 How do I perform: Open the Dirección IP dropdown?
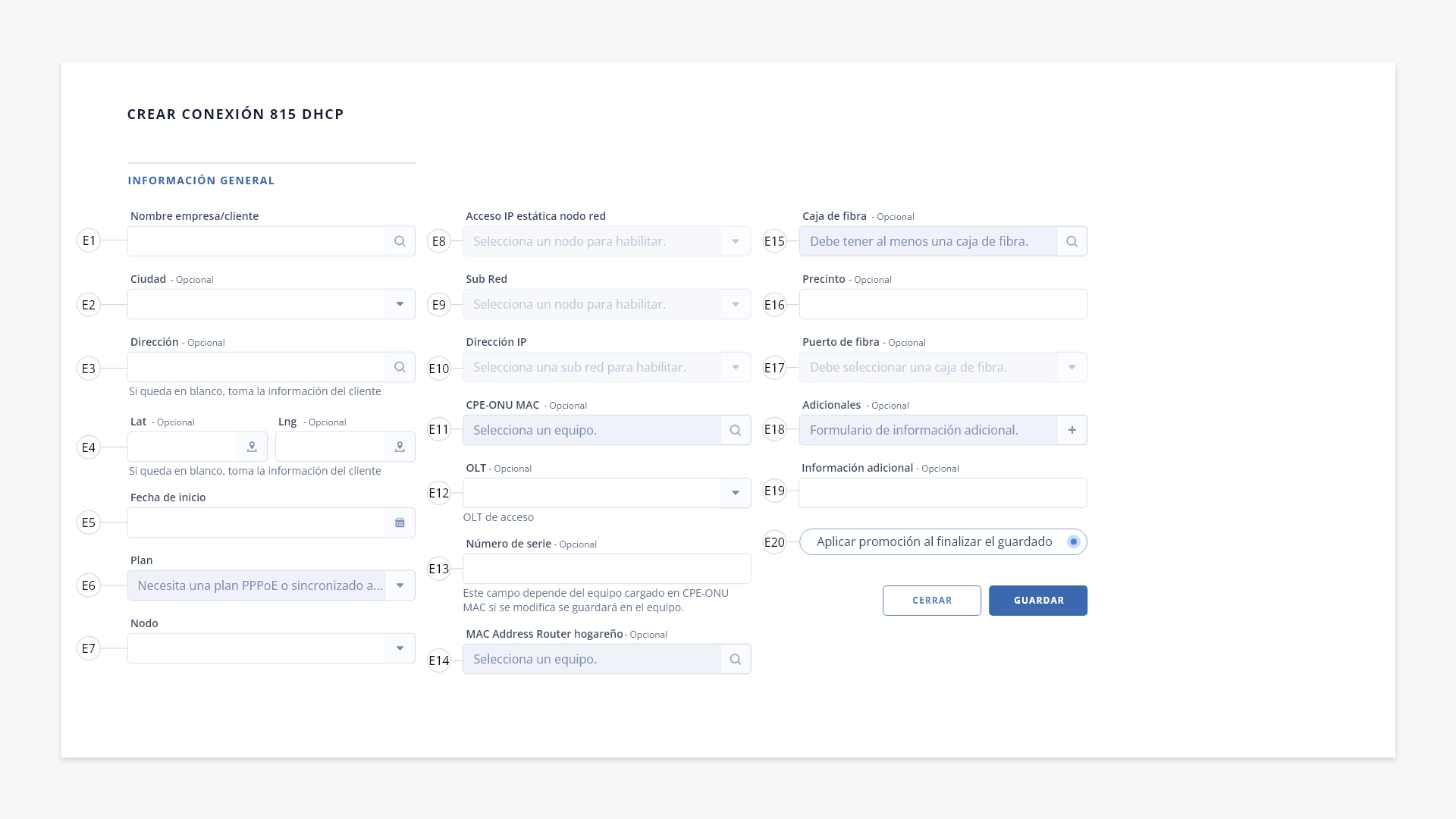point(735,367)
